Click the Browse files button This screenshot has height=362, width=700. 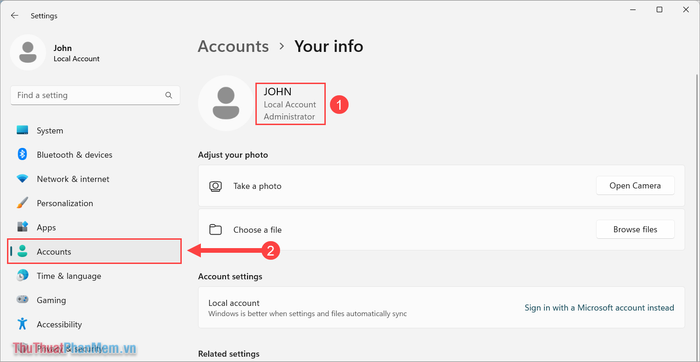(x=635, y=229)
